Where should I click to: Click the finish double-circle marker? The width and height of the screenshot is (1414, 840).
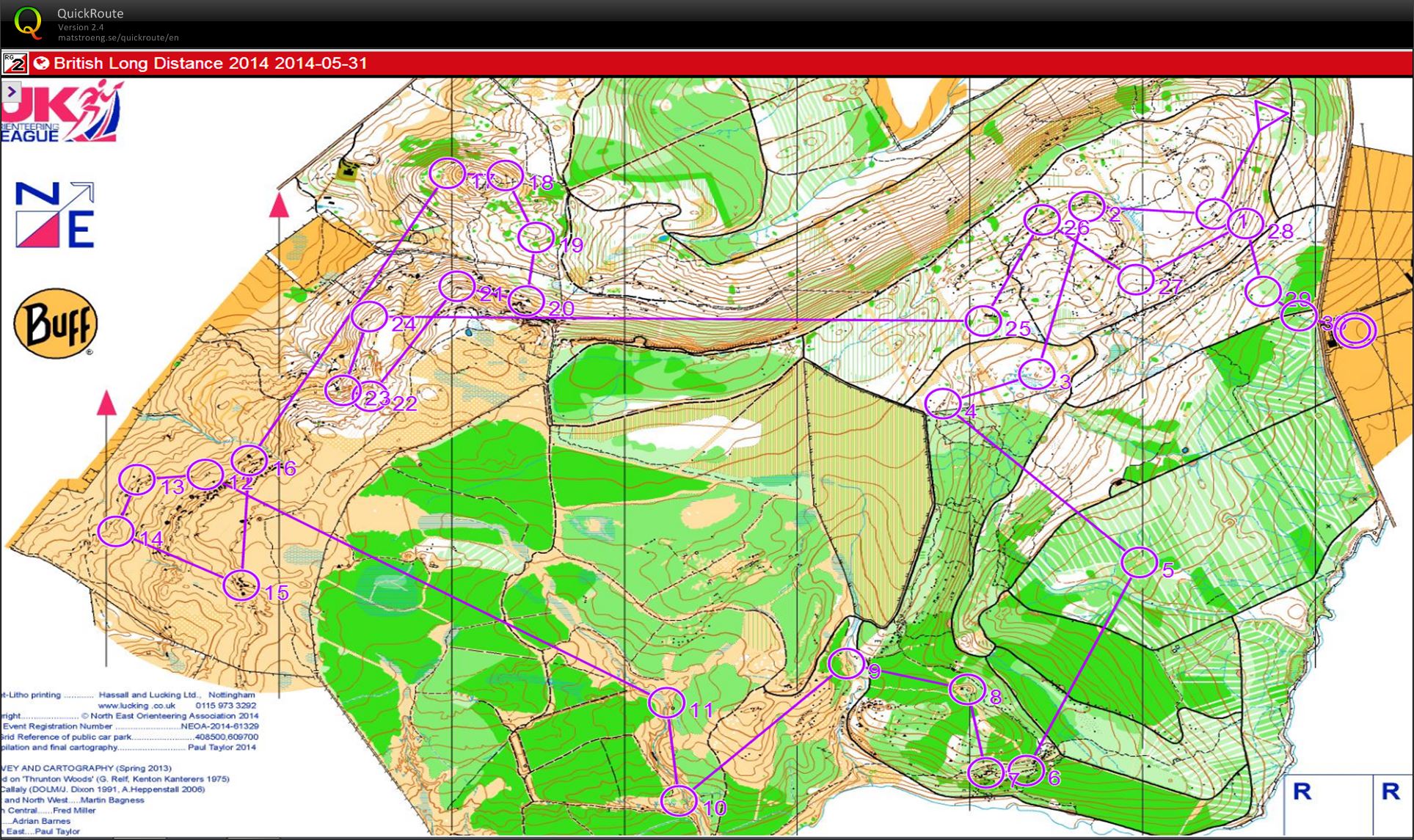[1355, 331]
